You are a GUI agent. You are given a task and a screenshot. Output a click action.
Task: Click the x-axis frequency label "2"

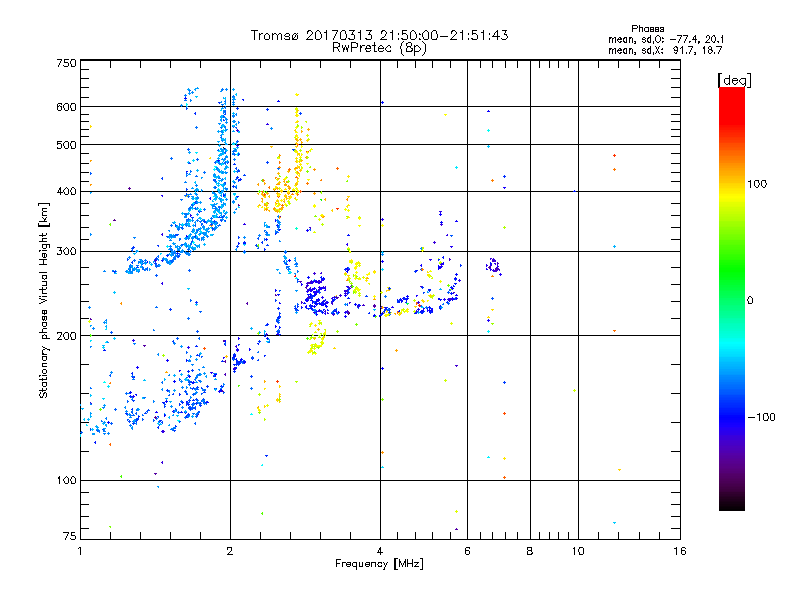[x=230, y=551]
